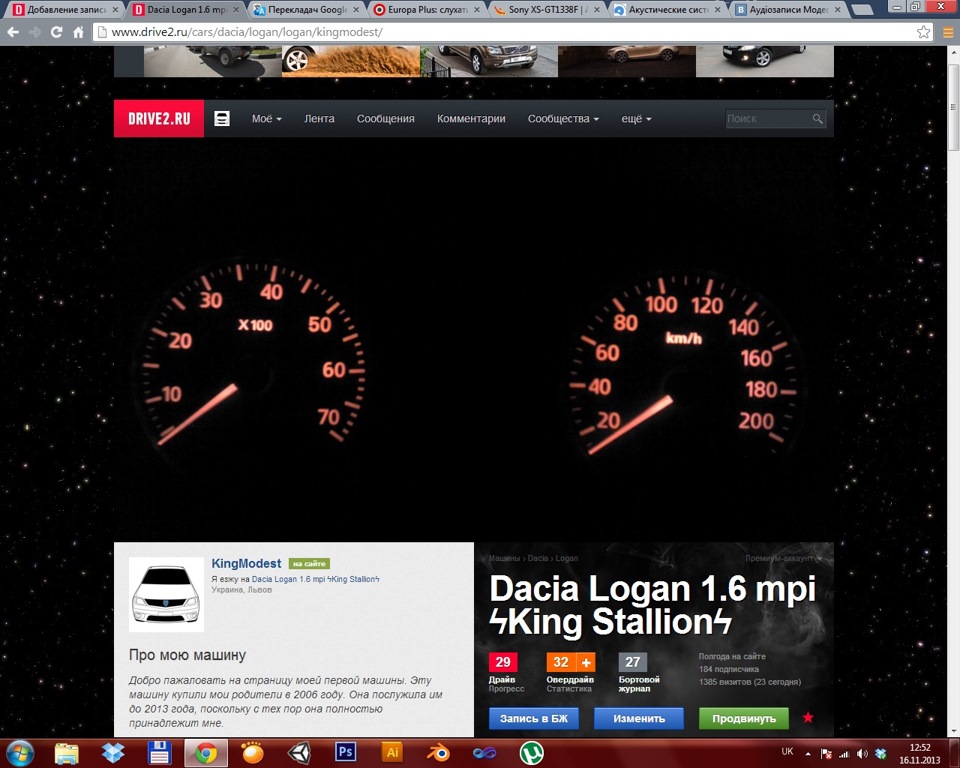Click the sand-drifting car thumbnail at top
Viewport: 960px width, 768px height.
tap(351, 61)
